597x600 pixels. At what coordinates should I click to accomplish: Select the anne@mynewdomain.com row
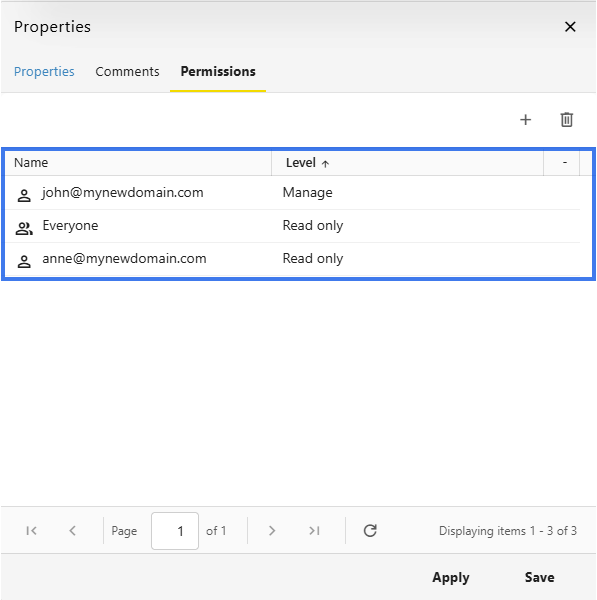(x=293, y=259)
